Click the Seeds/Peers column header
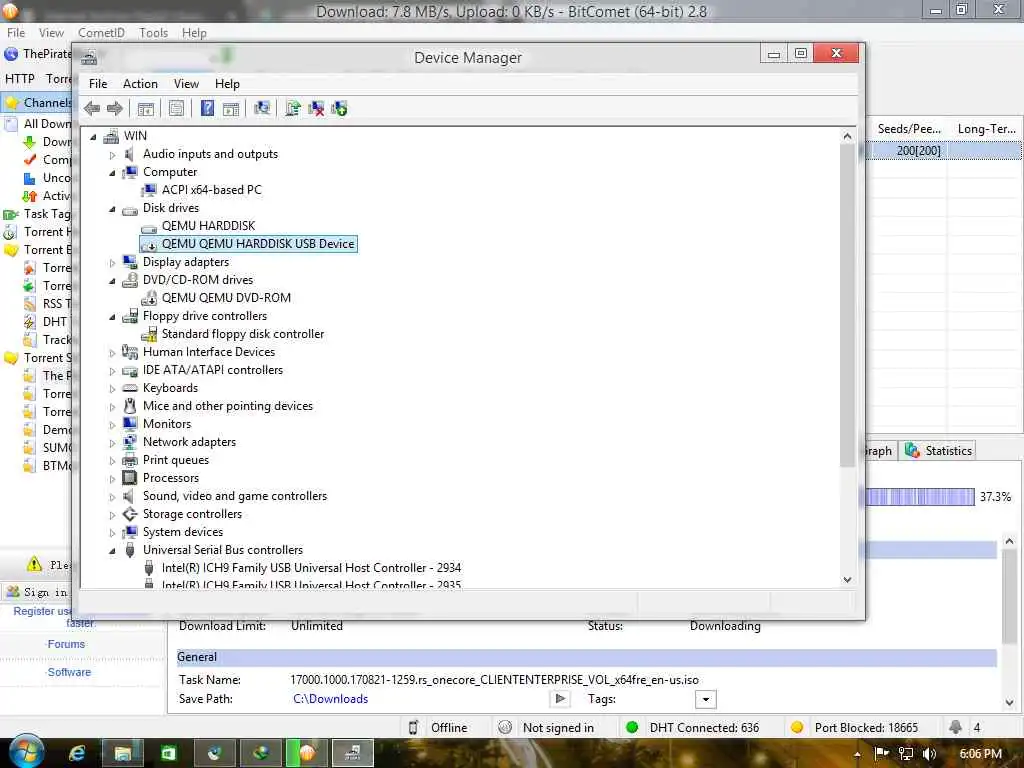 [x=909, y=129]
